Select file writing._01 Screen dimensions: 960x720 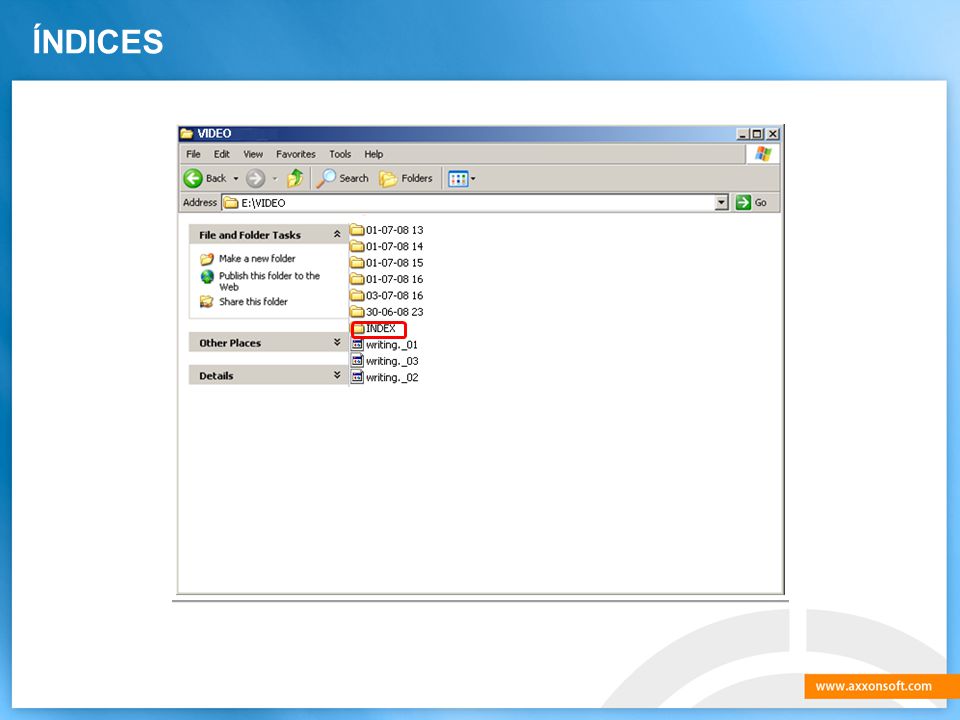click(x=384, y=345)
